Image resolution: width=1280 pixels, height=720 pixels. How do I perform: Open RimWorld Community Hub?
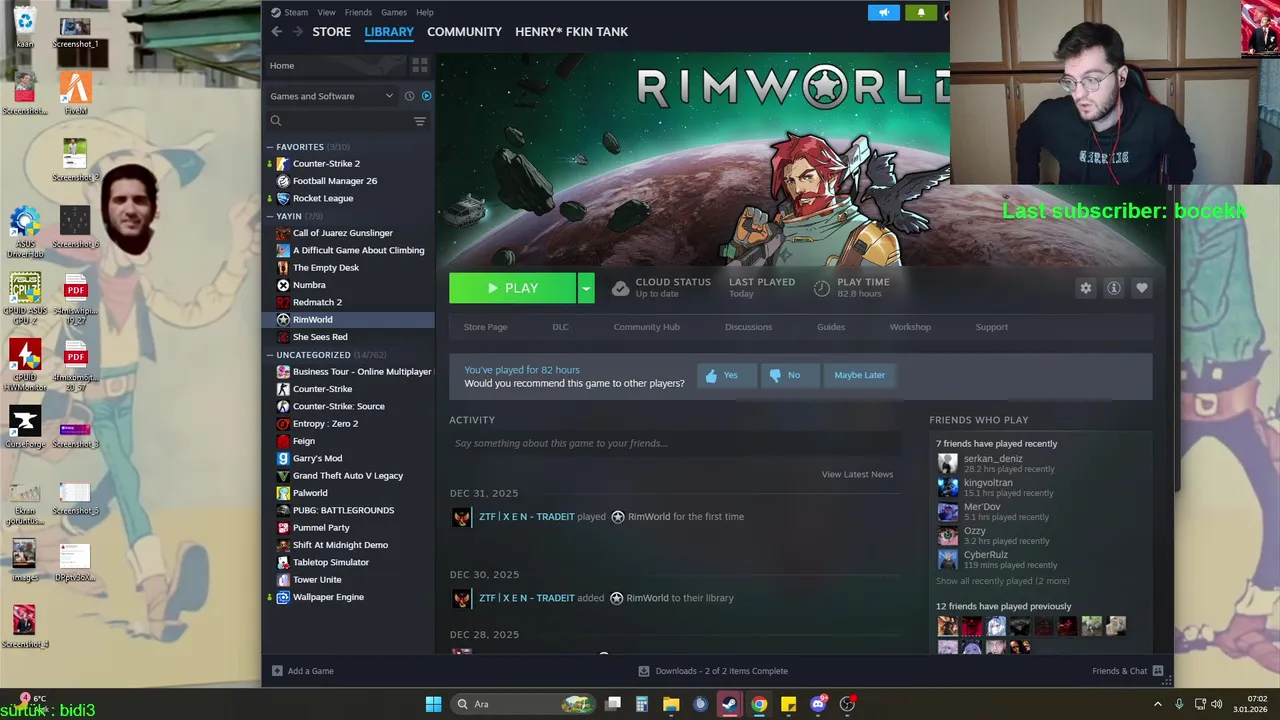[646, 327]
